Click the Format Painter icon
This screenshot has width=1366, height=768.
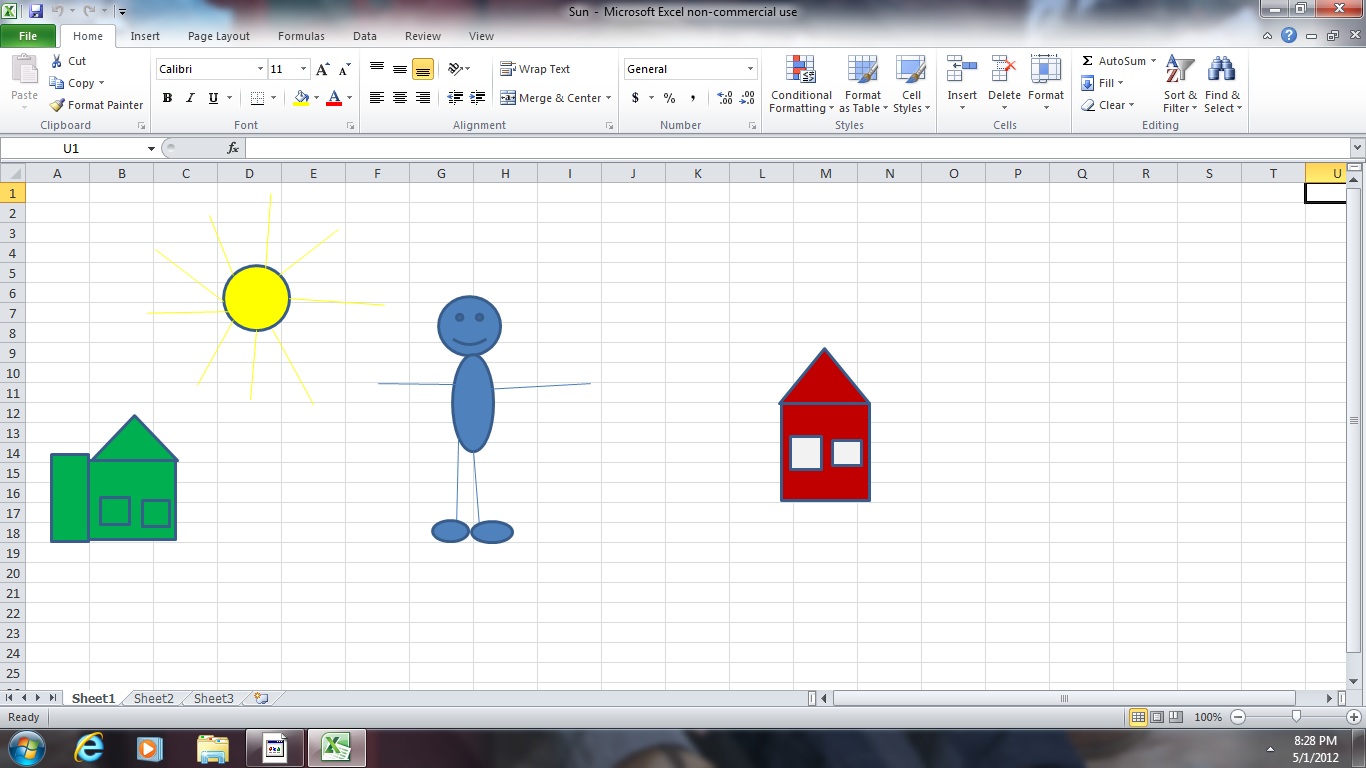point(58,105)
